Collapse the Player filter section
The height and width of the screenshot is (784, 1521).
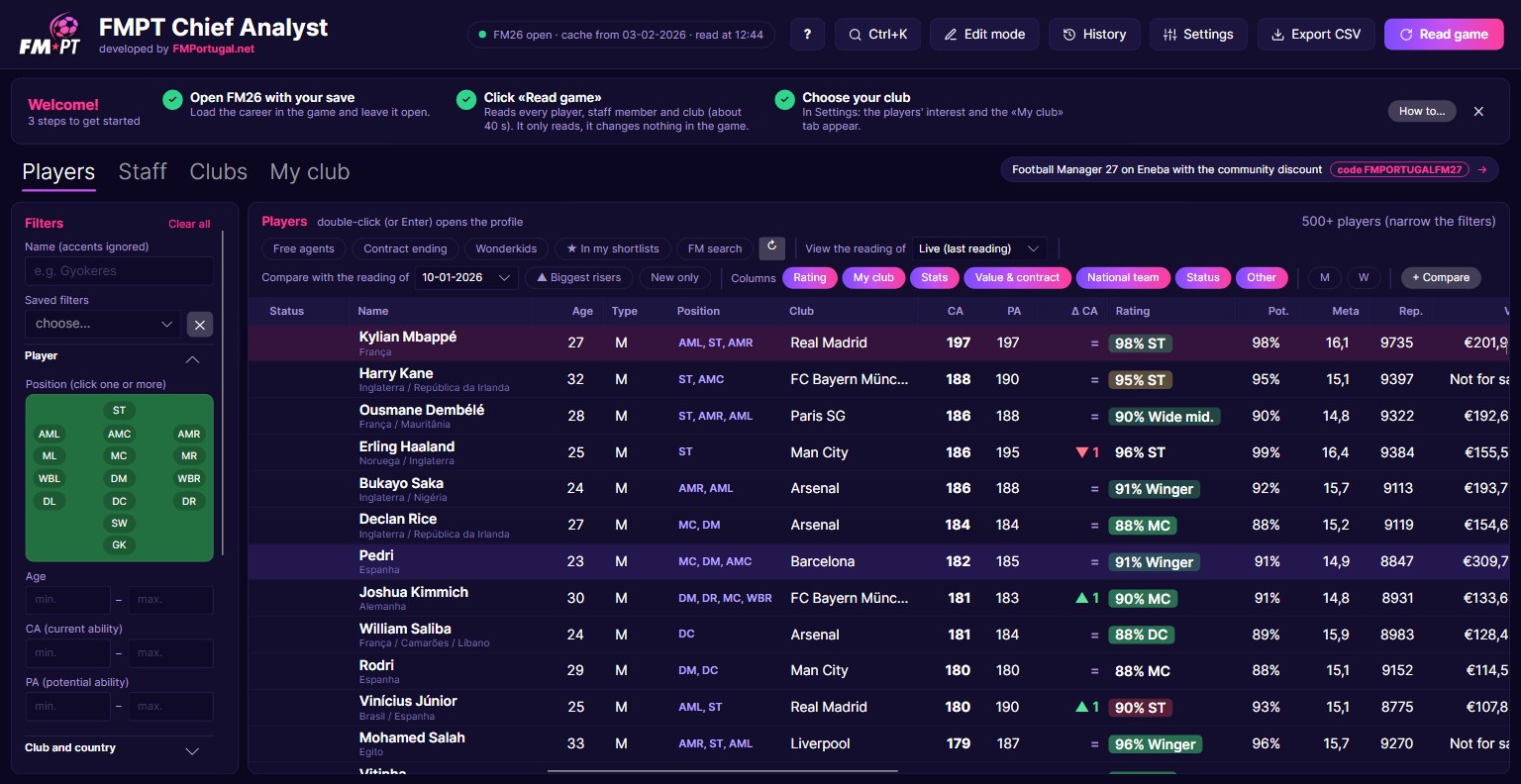(x=192, y=358)
